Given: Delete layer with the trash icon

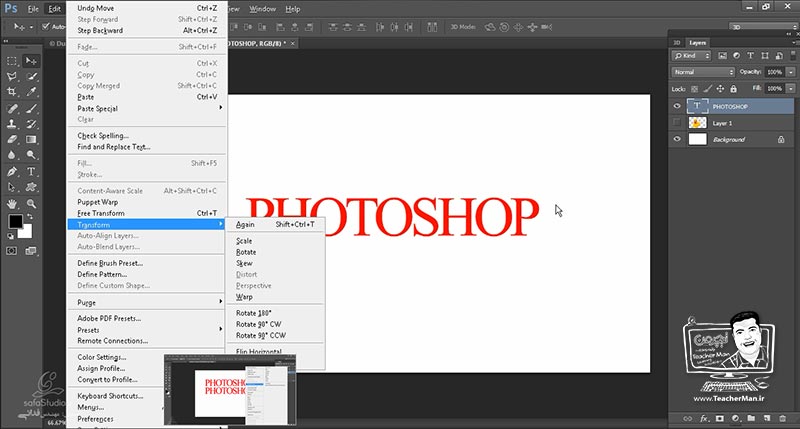Looking at the screenshot, I should point(783,418).
